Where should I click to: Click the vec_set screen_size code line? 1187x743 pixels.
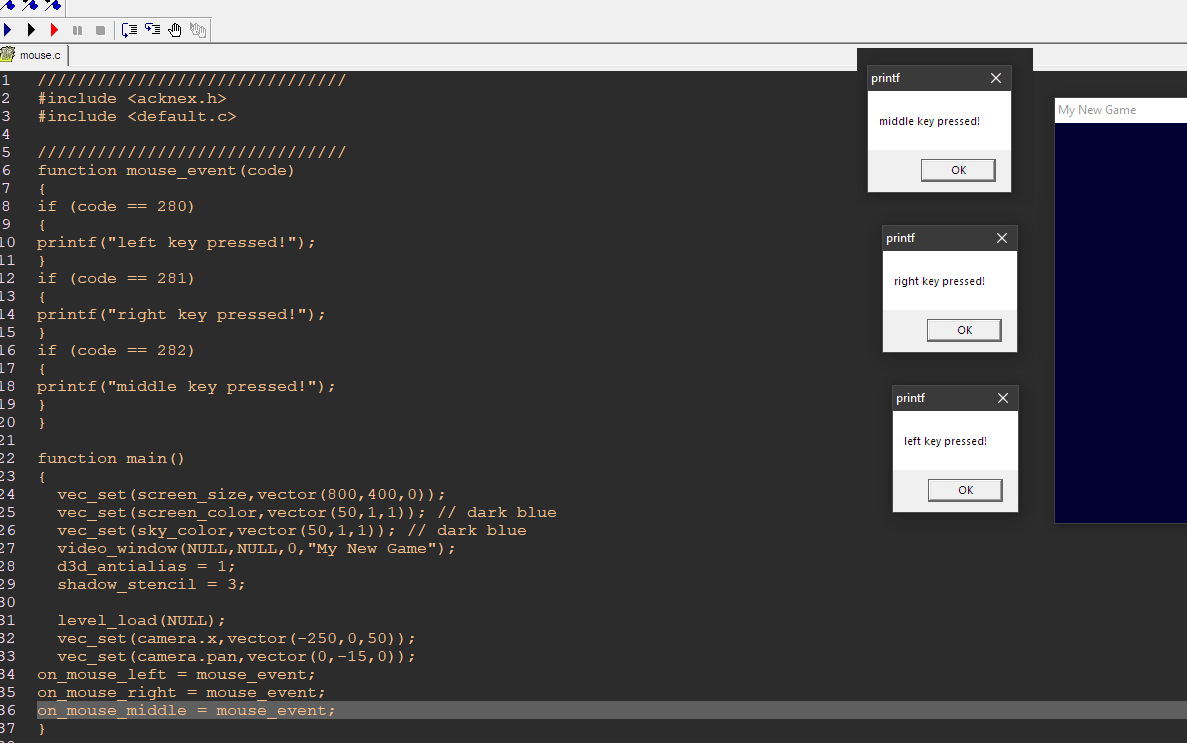click(251, 495)
